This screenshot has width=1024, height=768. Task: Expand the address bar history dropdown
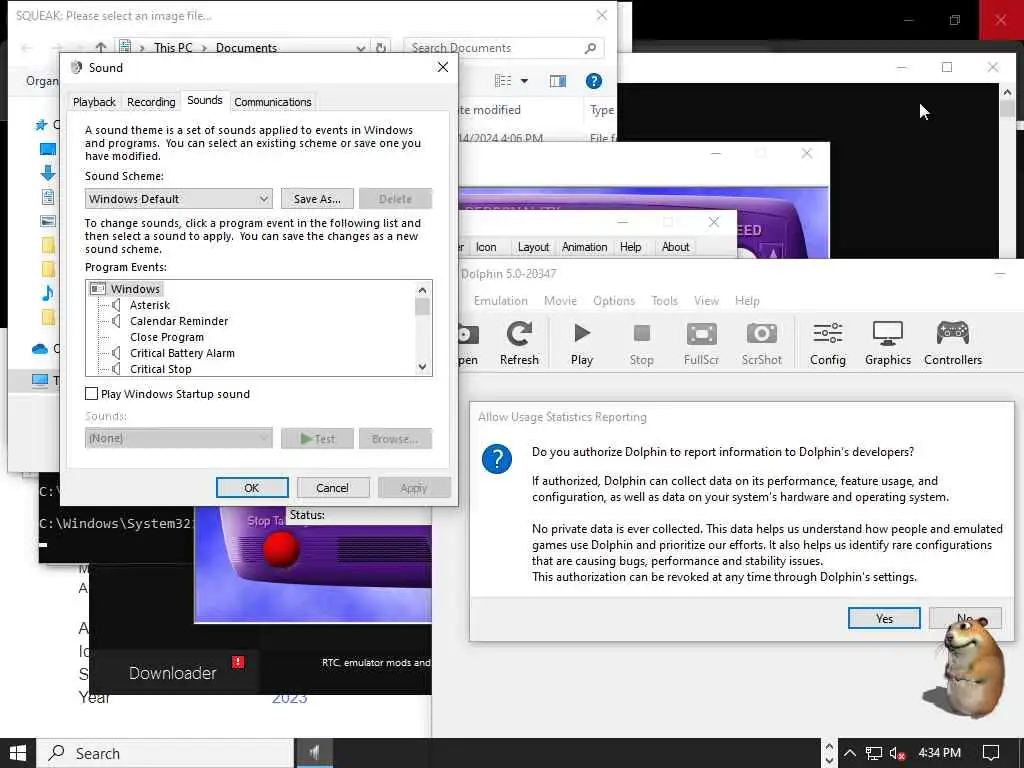click(x=360, y=48)
